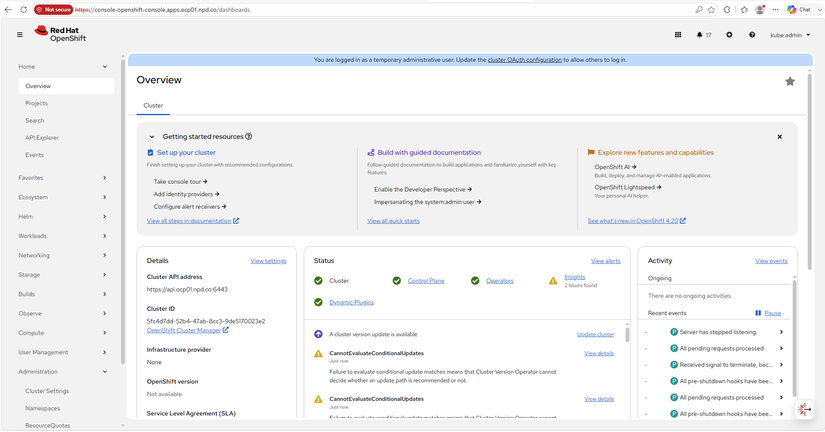Collapse the Administration navigation section
The height and width of the screenshot is (432, 825).
tap(105, 371)
